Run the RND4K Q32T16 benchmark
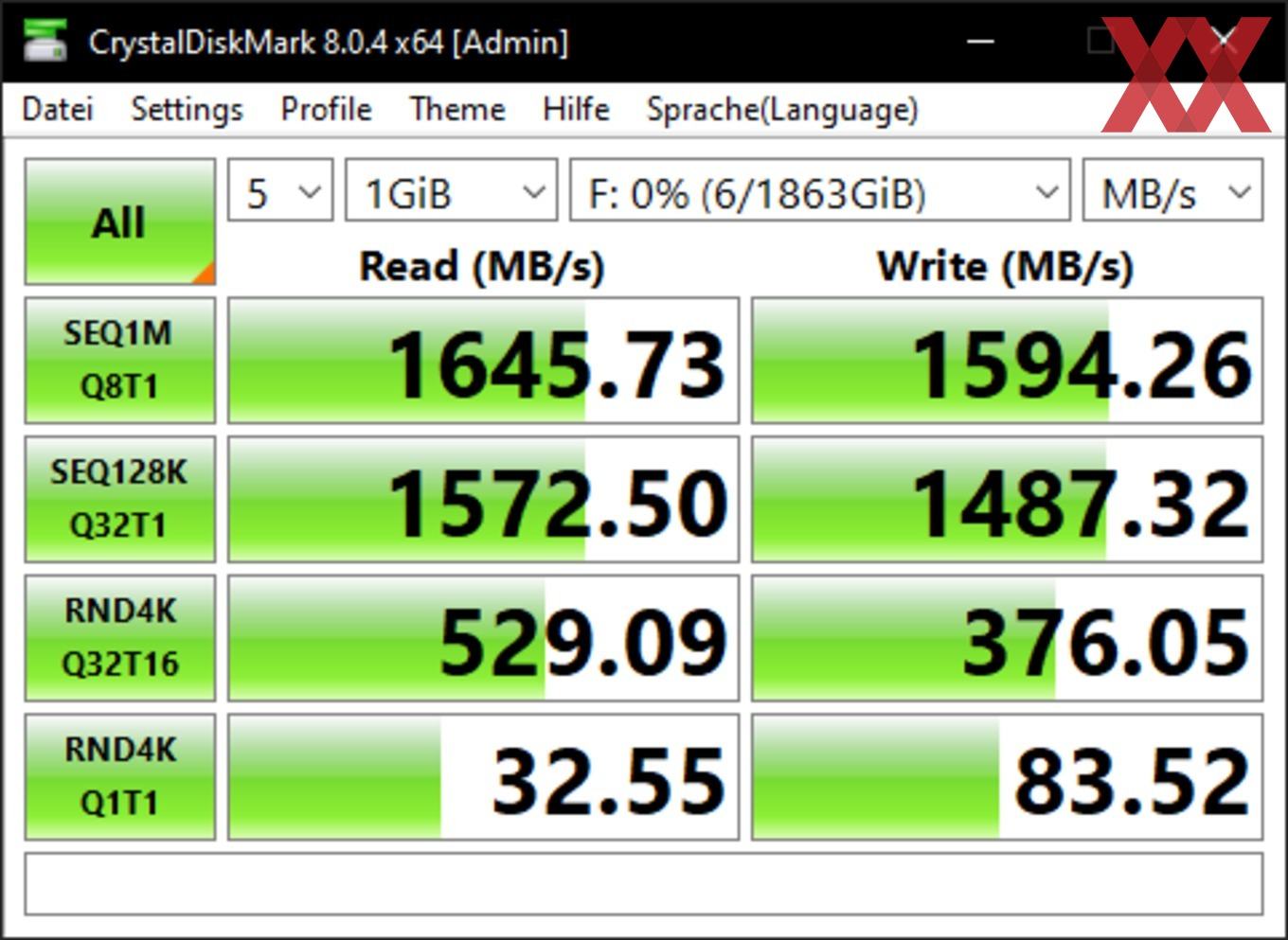Screen dimensions: 1288x940 click(120, 638)
